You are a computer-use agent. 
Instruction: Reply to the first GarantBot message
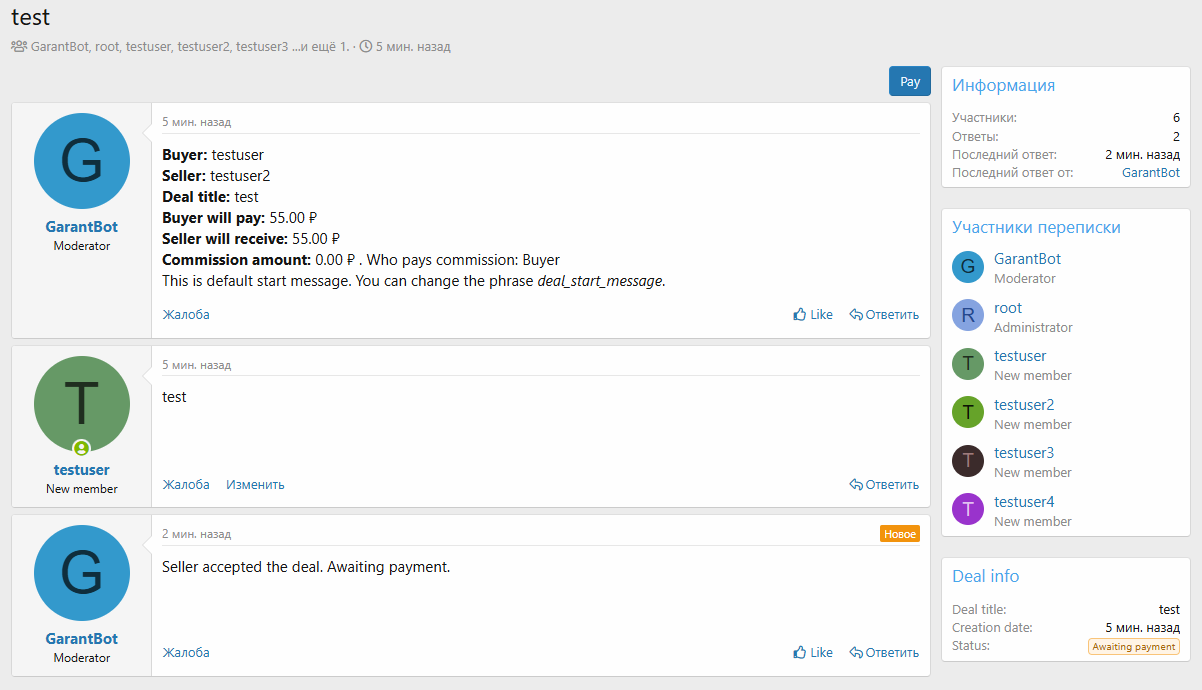pos(884,314)
